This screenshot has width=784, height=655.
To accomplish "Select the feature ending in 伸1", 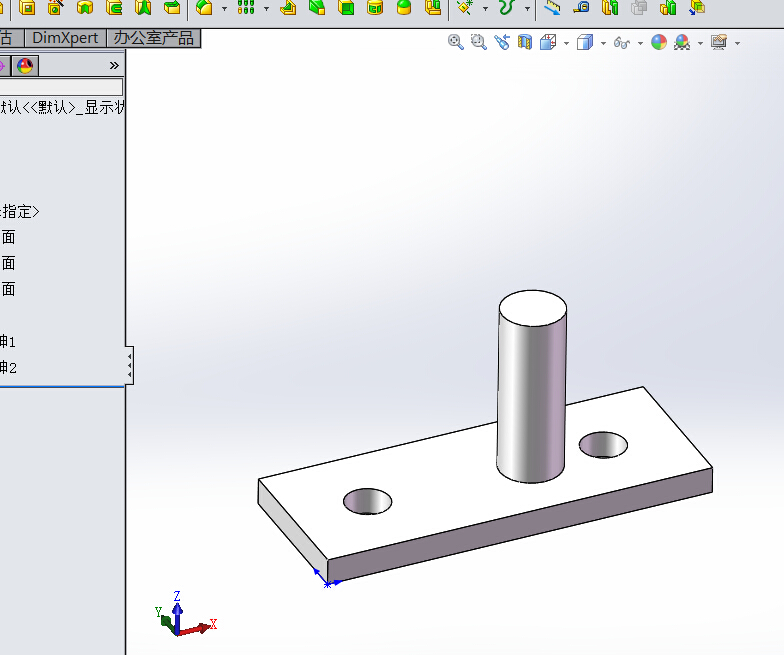I will (8, 342).
